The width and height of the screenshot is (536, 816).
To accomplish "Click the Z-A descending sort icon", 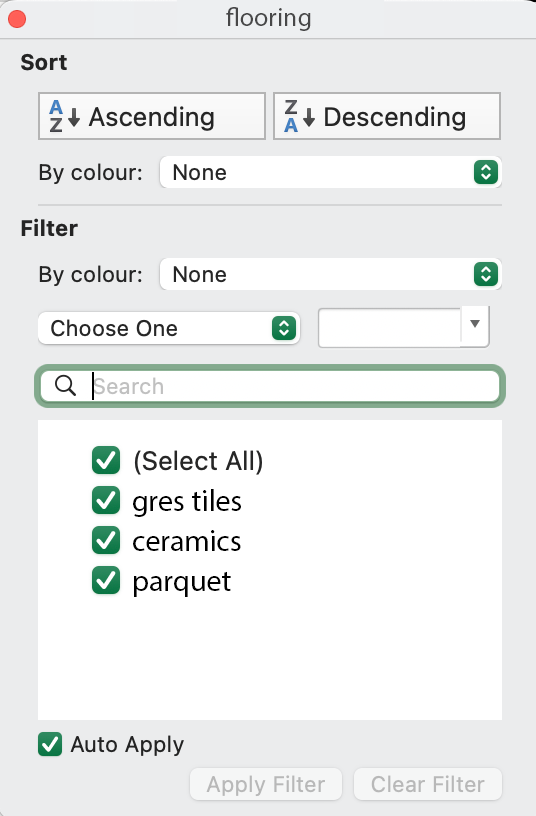I will pos(299,117).
